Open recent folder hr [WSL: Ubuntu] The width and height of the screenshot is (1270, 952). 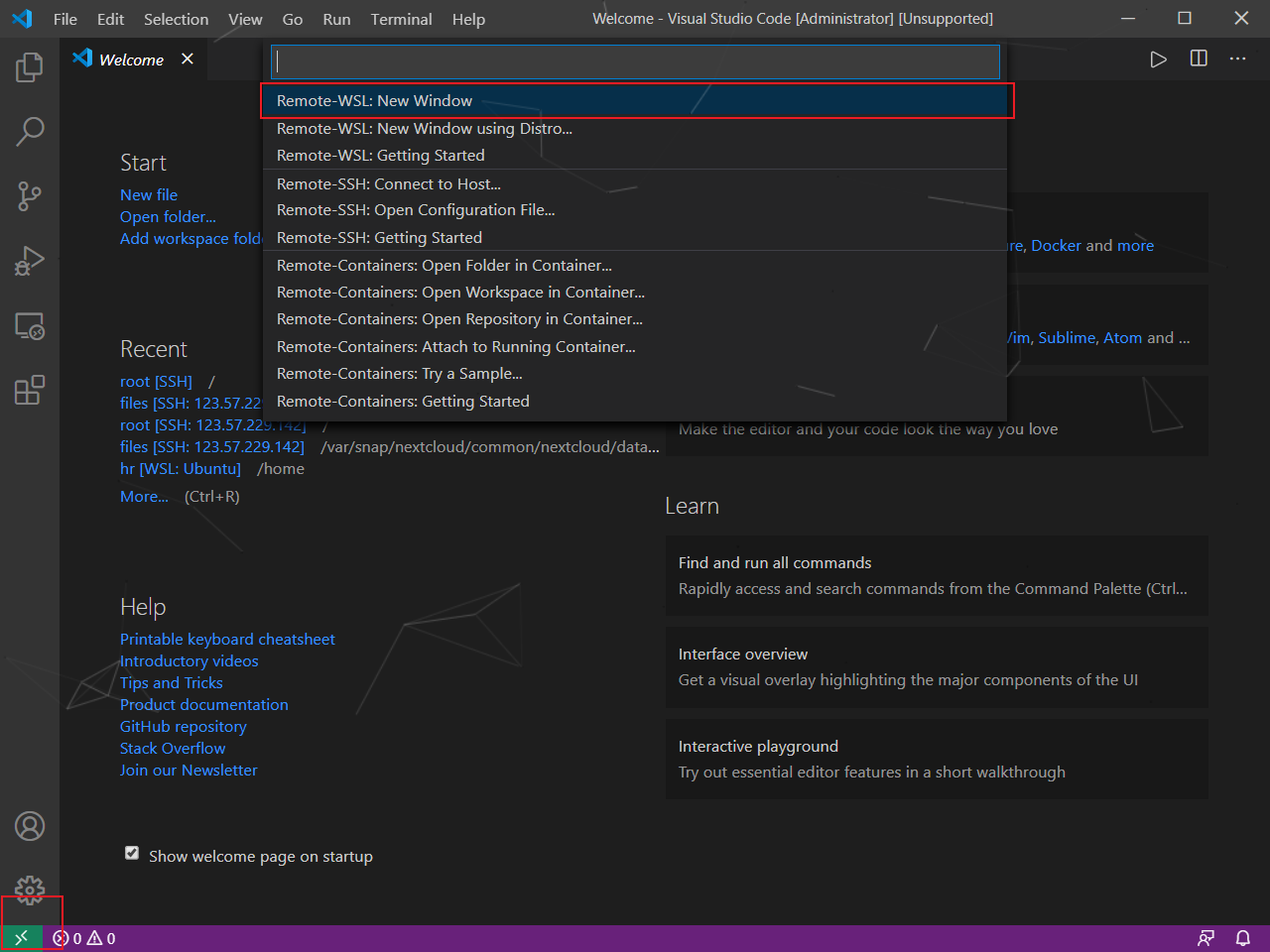pyautogui.click(x=181, y=468)
